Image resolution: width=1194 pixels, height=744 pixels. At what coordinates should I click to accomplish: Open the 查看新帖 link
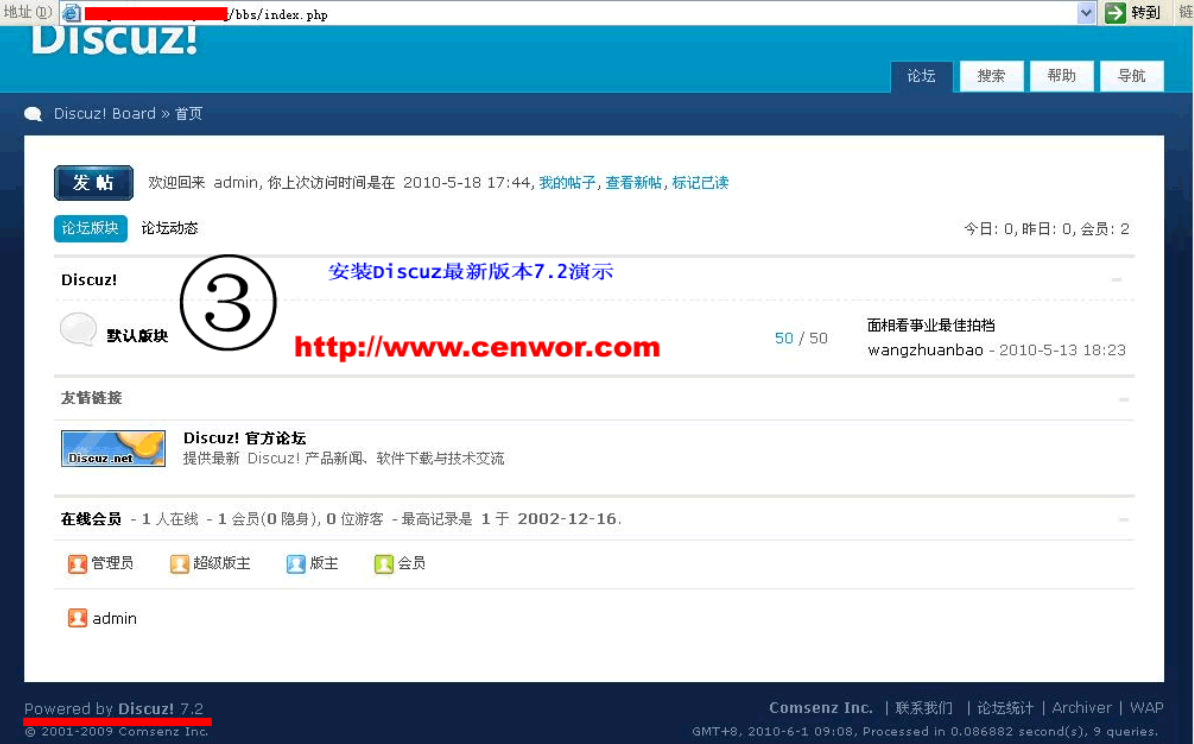coord(634,183)
